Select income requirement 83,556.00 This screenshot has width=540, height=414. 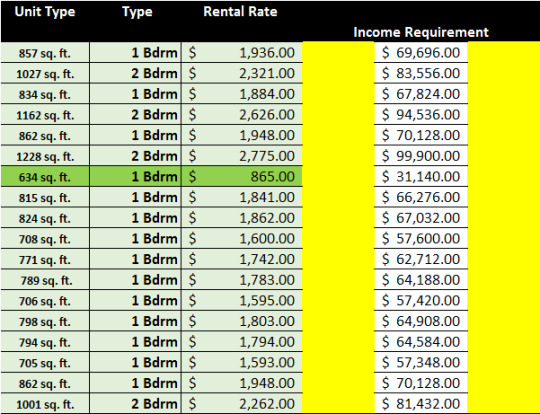pyautogui.click(x=421, y=73)
